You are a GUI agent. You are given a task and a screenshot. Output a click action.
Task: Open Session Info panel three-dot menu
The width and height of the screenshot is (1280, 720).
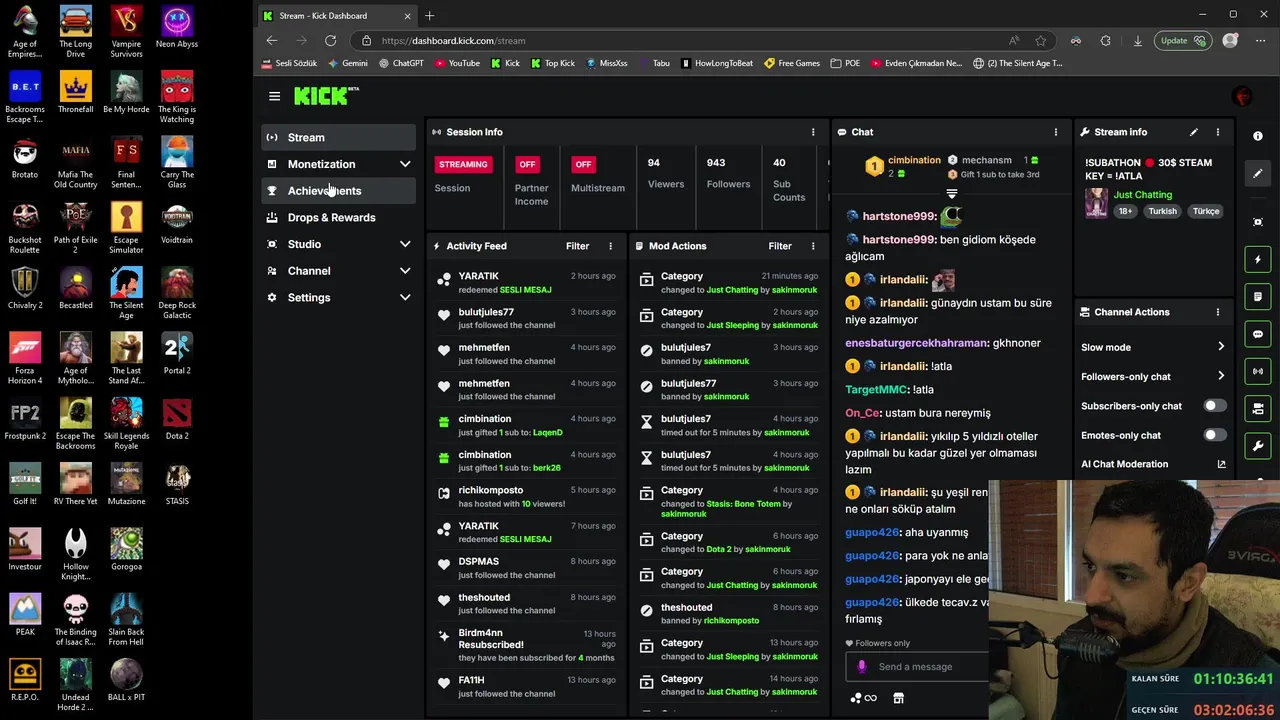[812, 132]
